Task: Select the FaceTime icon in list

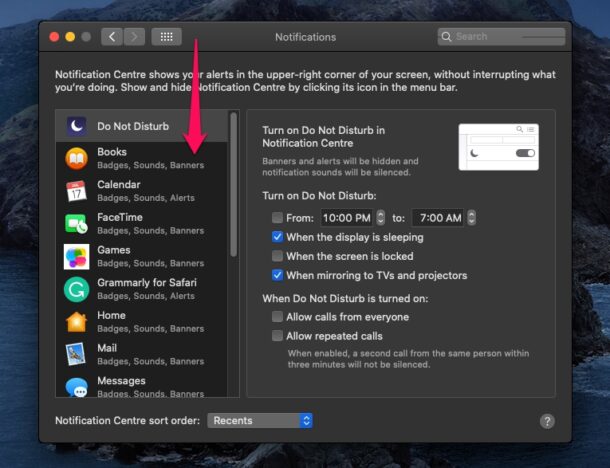Action: [x=76, y=224]
